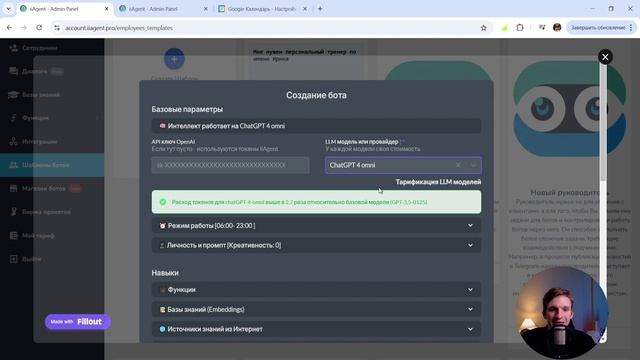Image resolution: width=640 pixels, height=360 pixels.
Task: Select the first iiAgent - Admin Panel tab
Action: click(64, 9)
